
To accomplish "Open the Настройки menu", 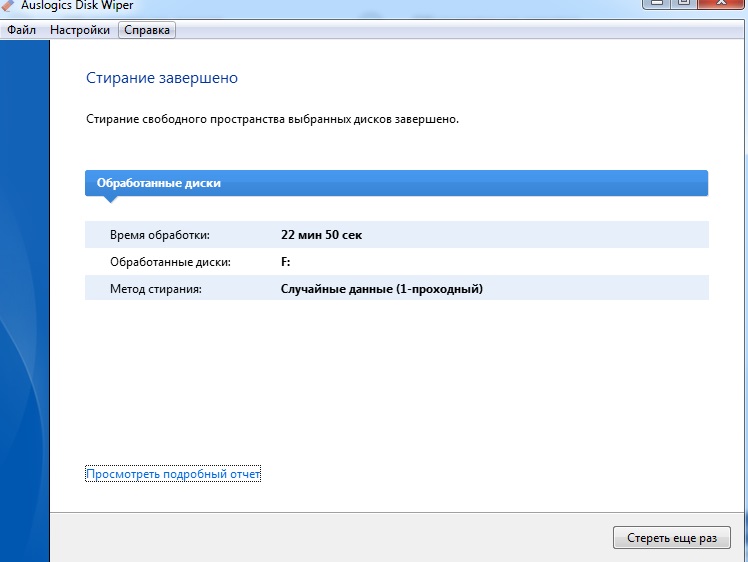I will 80,30.
